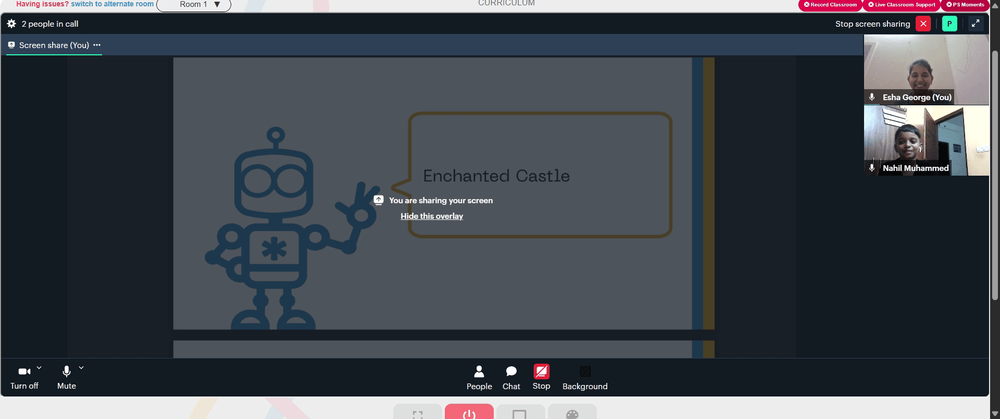Hide this overlay link
This screenshot has width=1000, height=419.
click(432, 216)
